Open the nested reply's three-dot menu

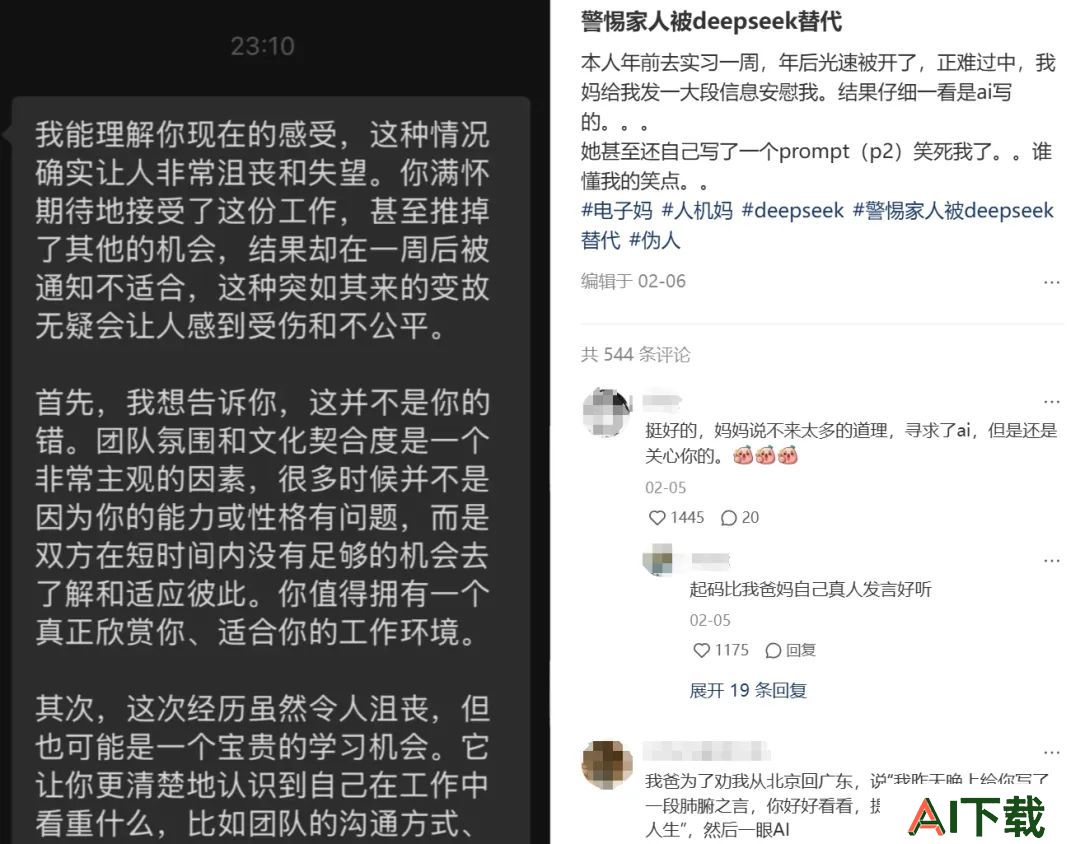[x=1051, y=560]
